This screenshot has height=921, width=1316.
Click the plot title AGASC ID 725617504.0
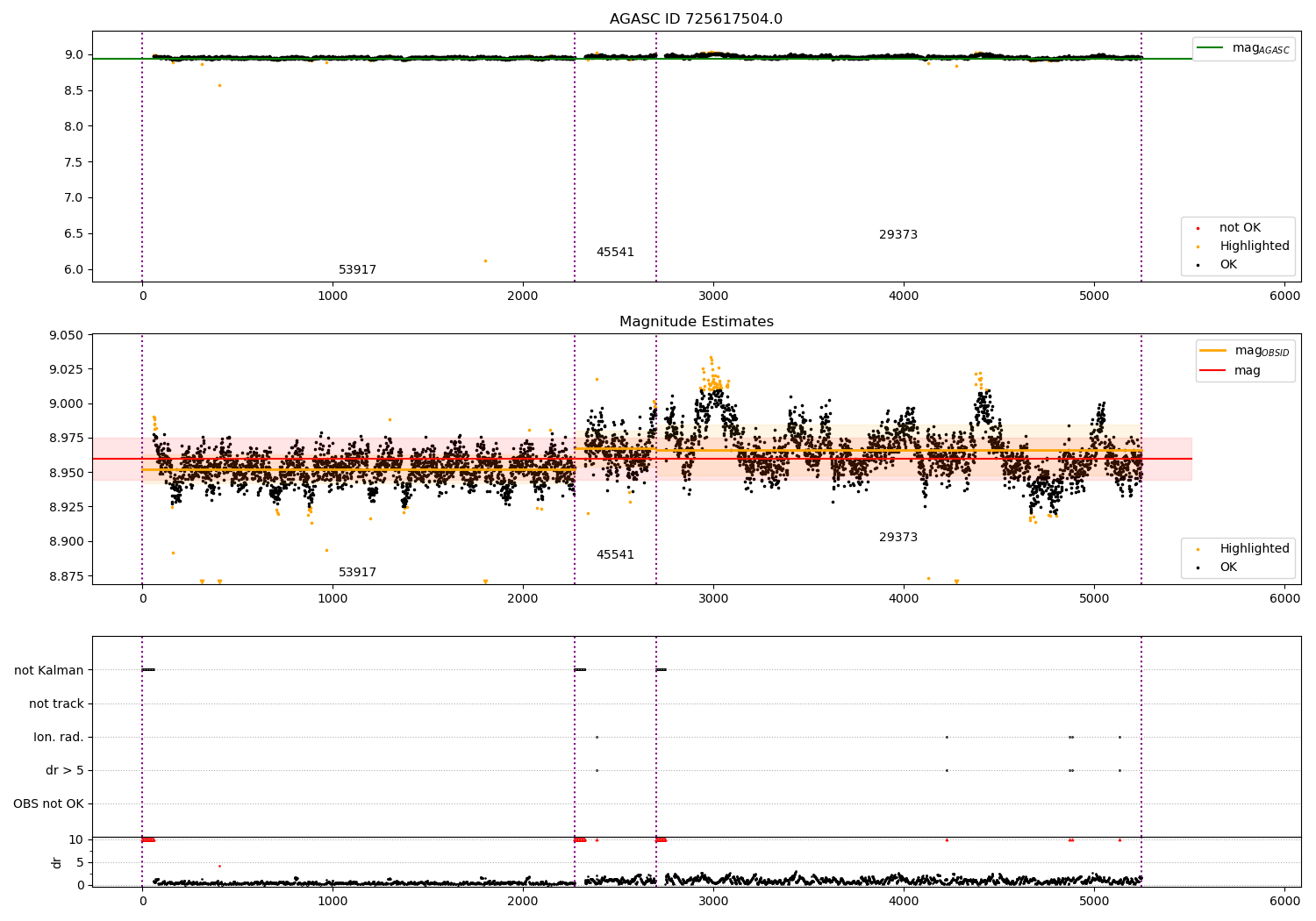[696, 19]
